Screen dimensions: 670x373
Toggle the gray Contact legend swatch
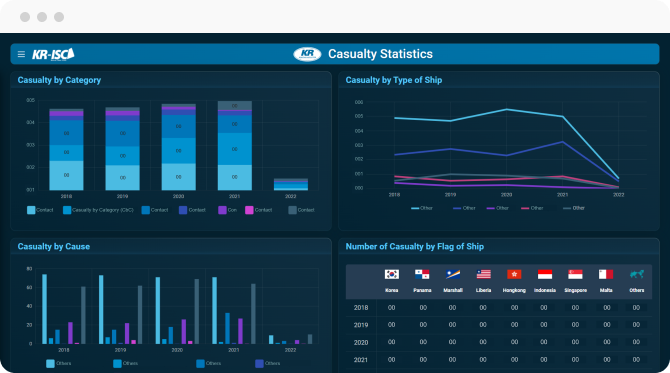tap(292, 210)
